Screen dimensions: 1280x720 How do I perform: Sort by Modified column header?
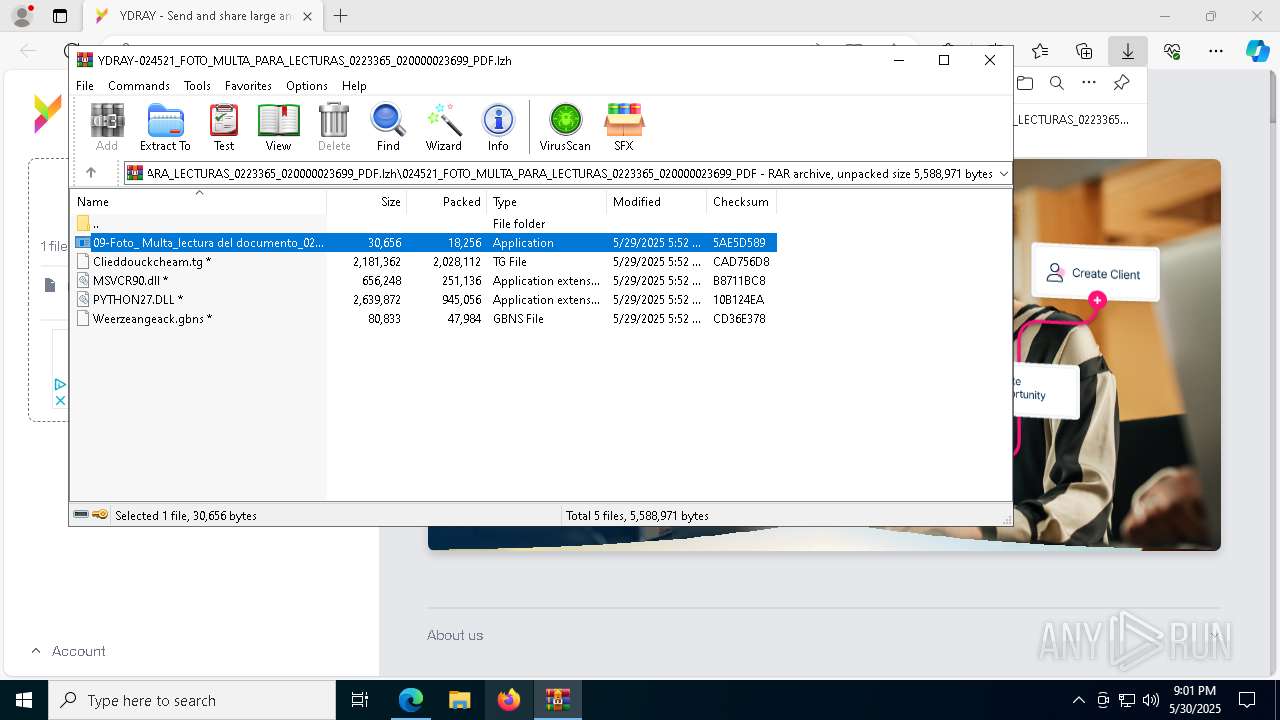[656, 202]
